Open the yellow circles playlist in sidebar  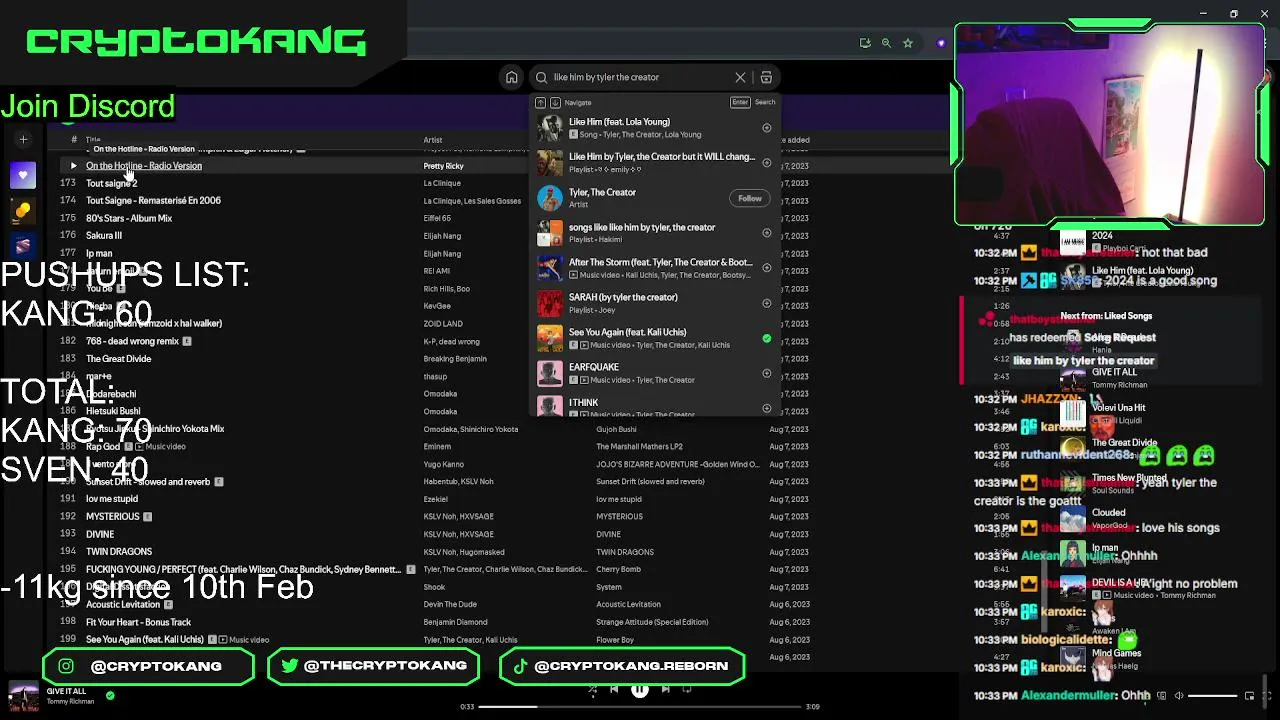click(x=23, y=211)
